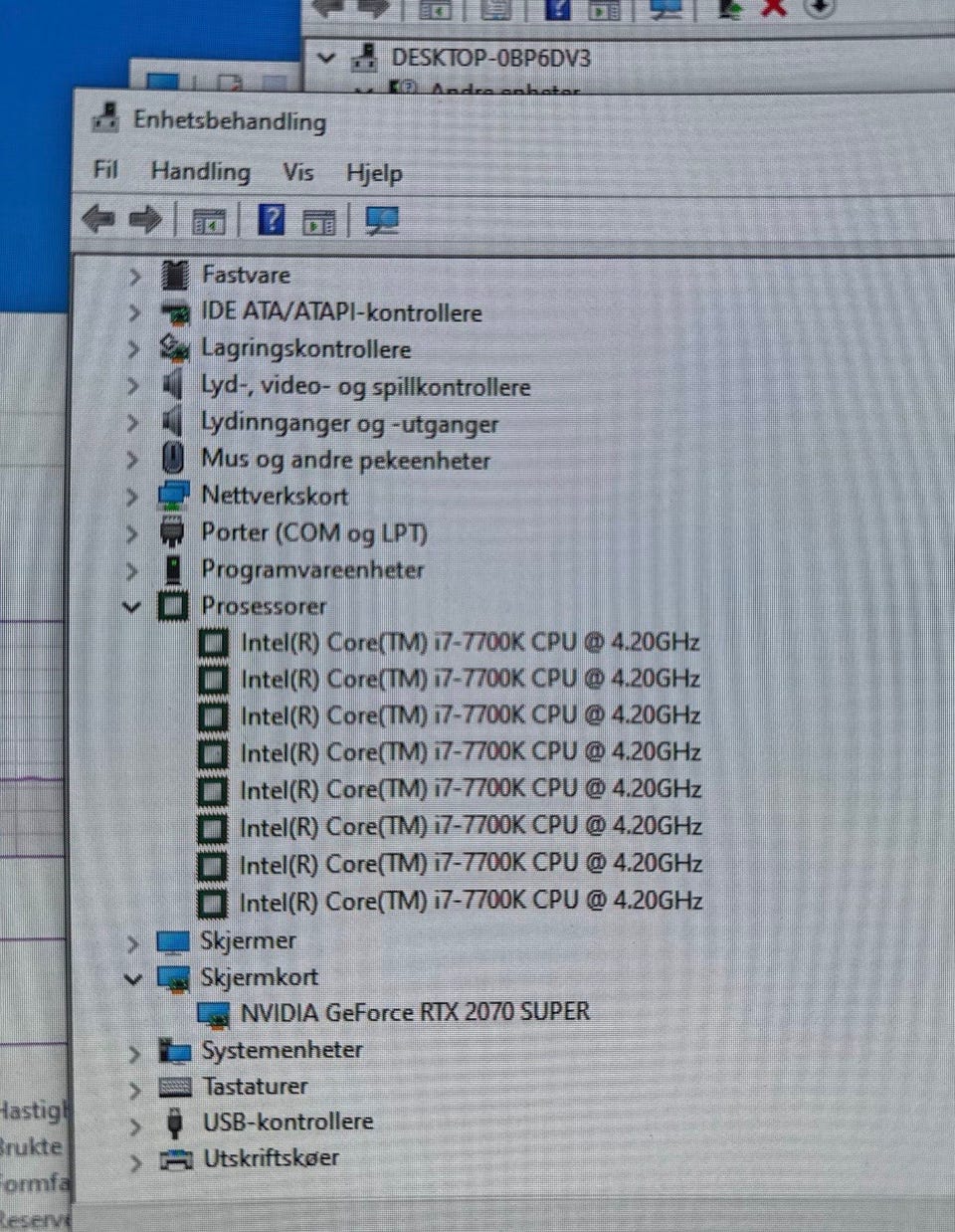Expand the Systemenheter node
This screenshot has height=1232, width=955.
click(134, 1053)
